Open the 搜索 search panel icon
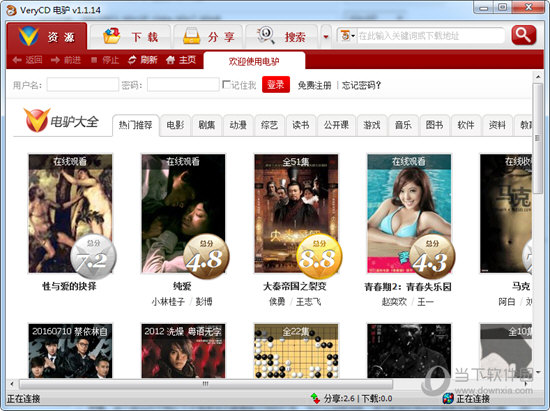The image size is (550, 411). click(266, 35)
